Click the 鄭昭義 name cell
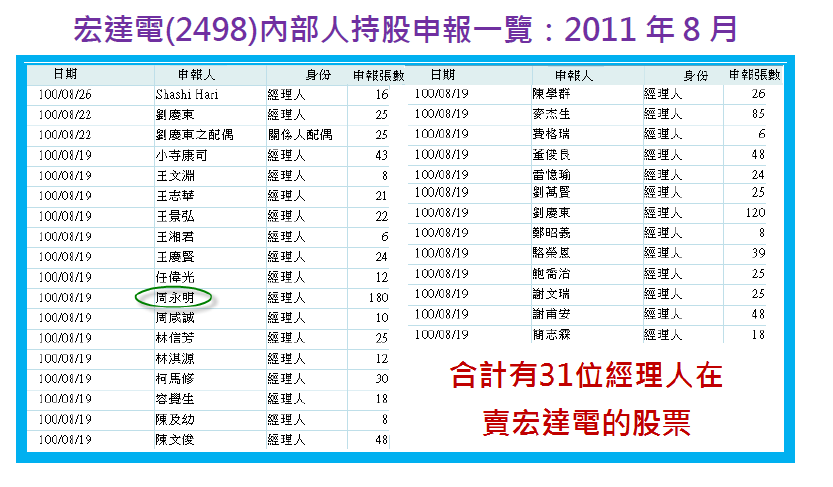 [x=551, y=233]
